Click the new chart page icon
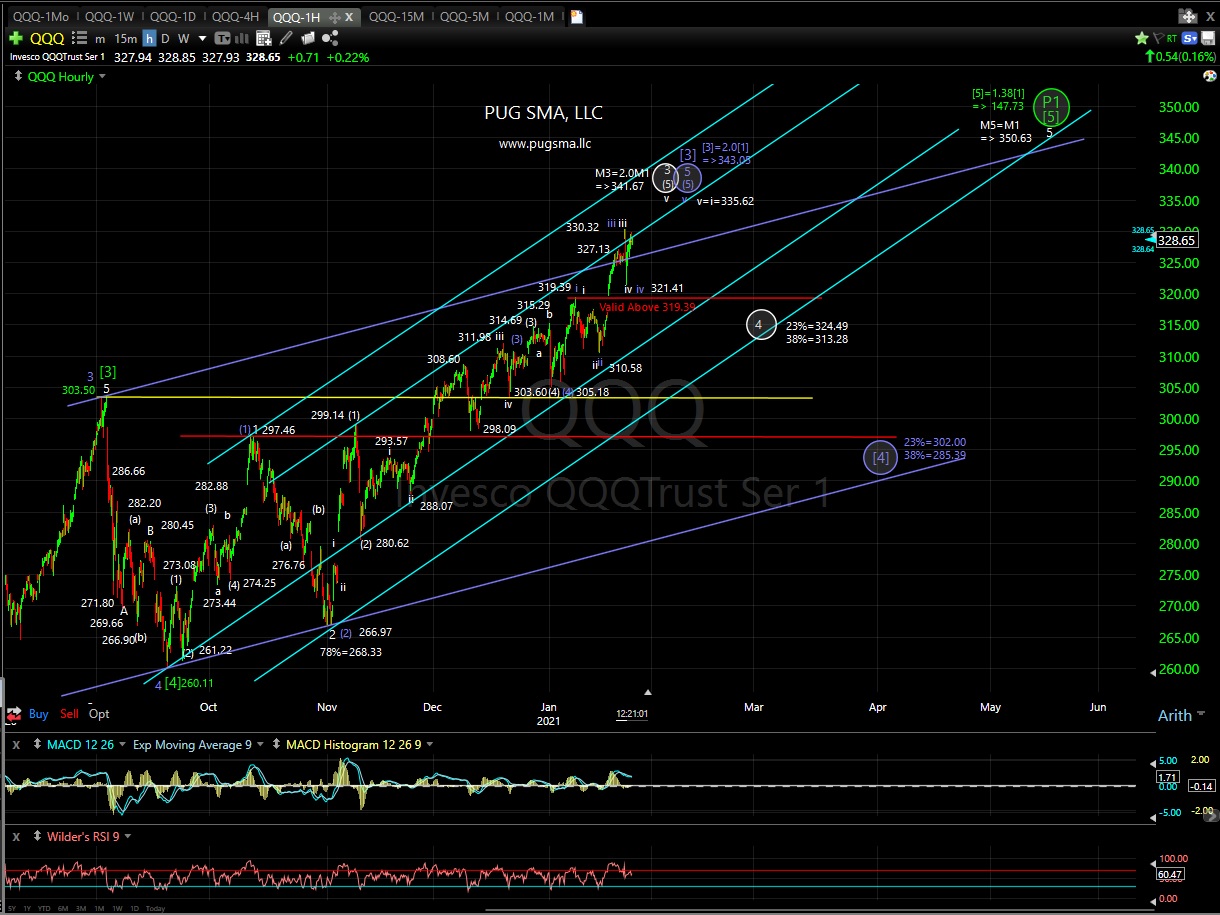Screen dimensions: 1220x915 pyautogui.click(x=577, y=16)
